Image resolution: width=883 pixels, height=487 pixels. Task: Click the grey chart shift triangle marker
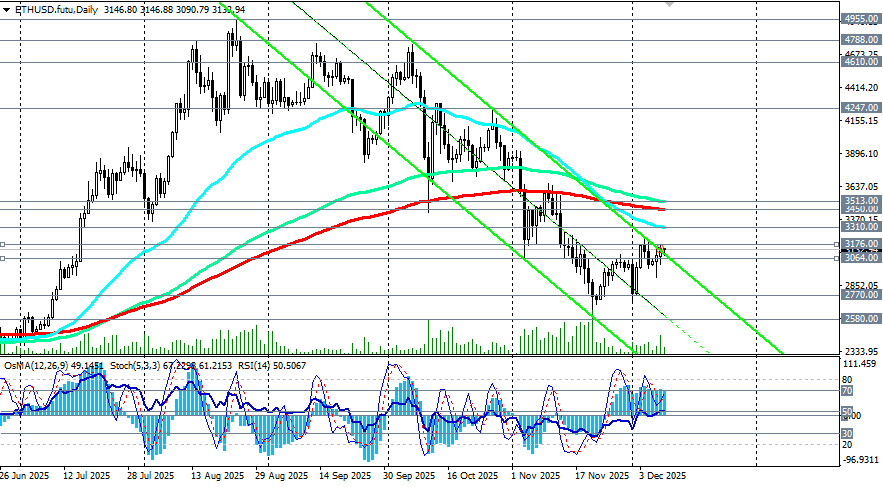(x=668, y=3)
